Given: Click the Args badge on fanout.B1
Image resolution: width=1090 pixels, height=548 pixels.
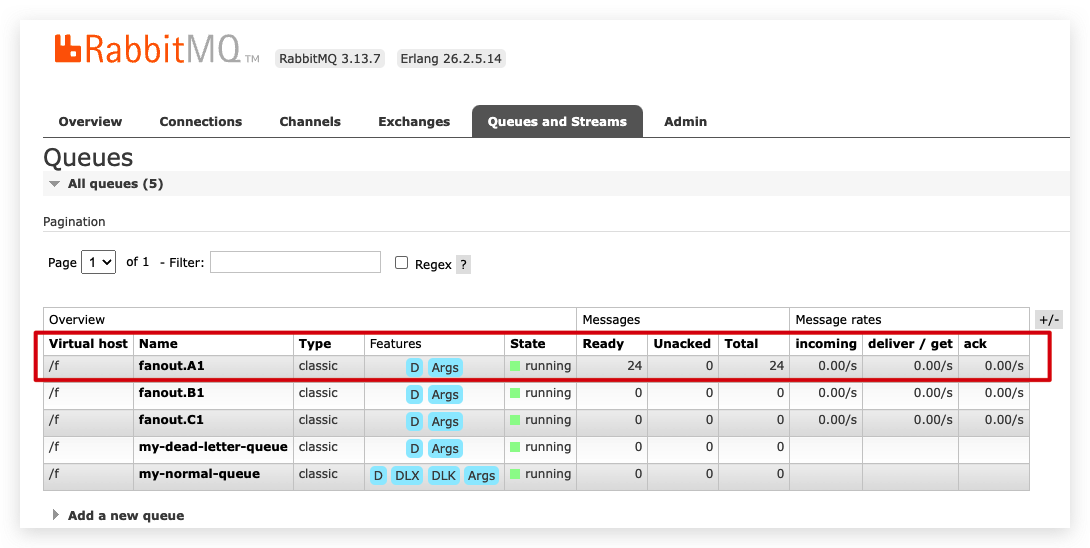Looking at the screenshot, I should click(x=445, y=394).
